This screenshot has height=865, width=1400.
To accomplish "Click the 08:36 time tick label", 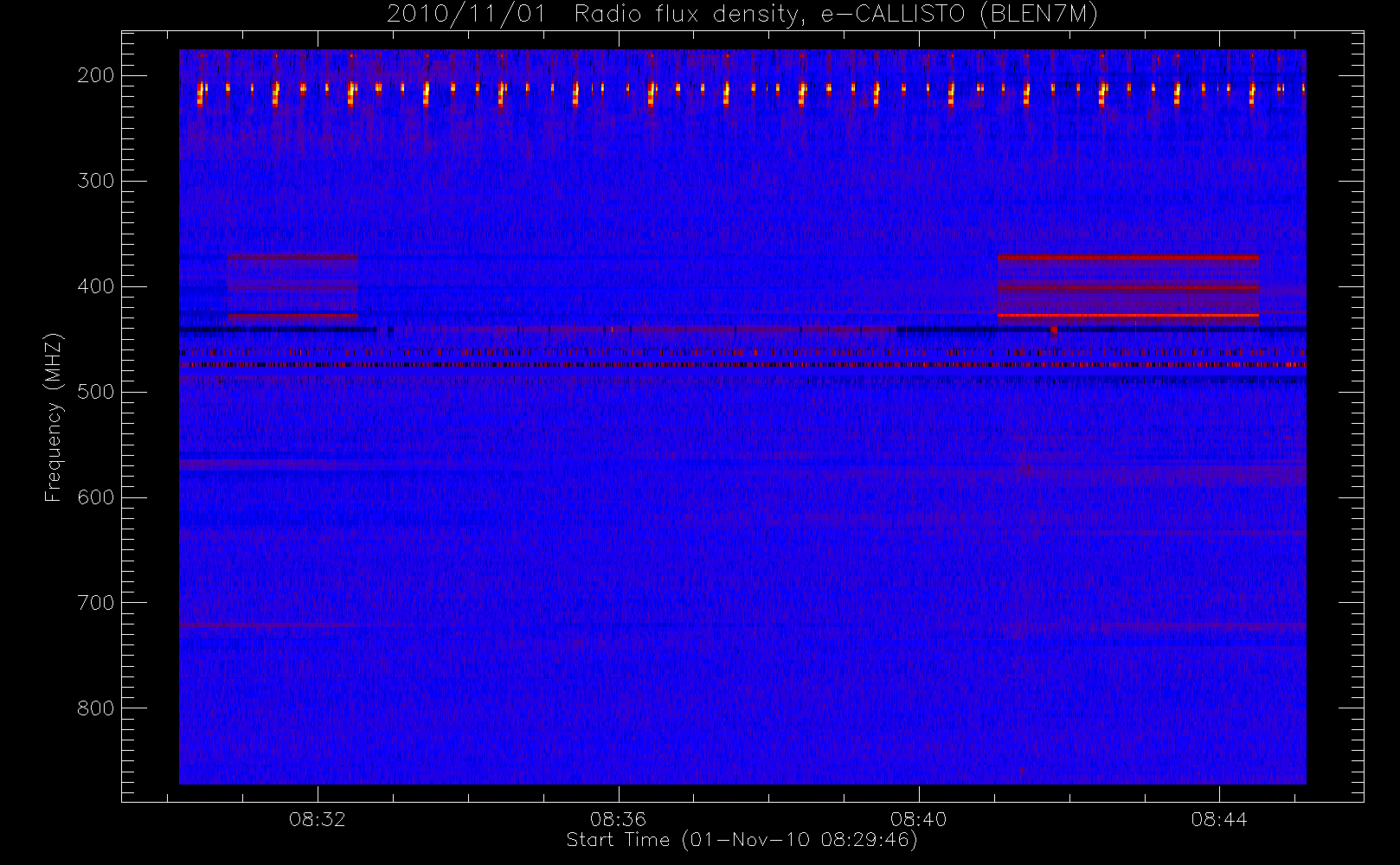I will (618, 819).
